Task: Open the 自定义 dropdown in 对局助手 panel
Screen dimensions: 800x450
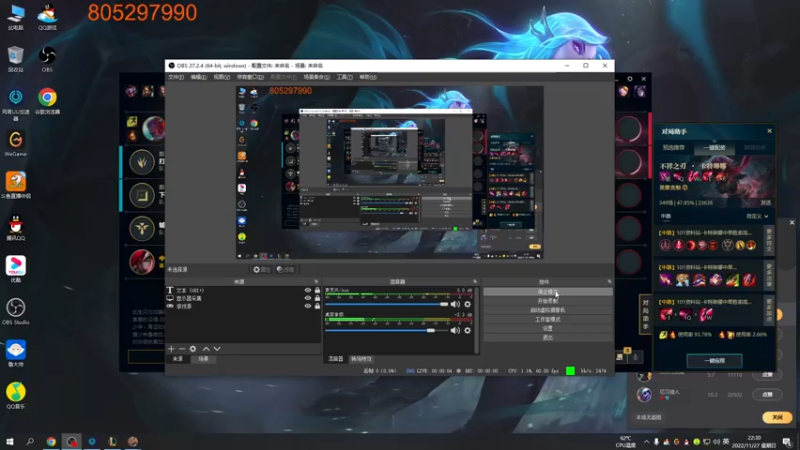Action: pyautogui.click(x=757, y=216)
